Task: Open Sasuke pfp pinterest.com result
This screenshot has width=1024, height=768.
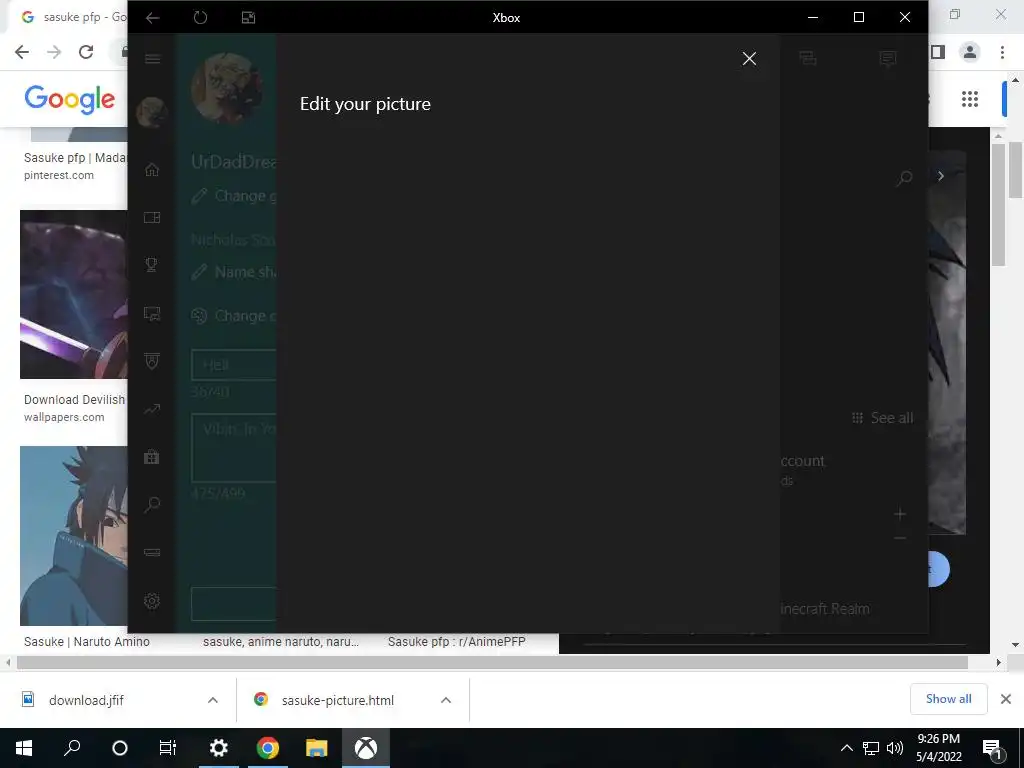Action: click(74, 166)
